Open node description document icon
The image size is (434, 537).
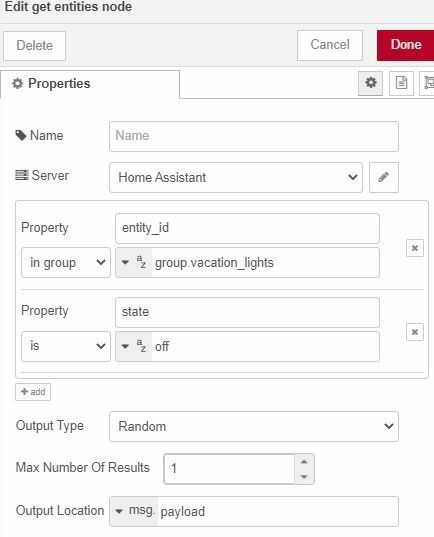tap(401, 83)
